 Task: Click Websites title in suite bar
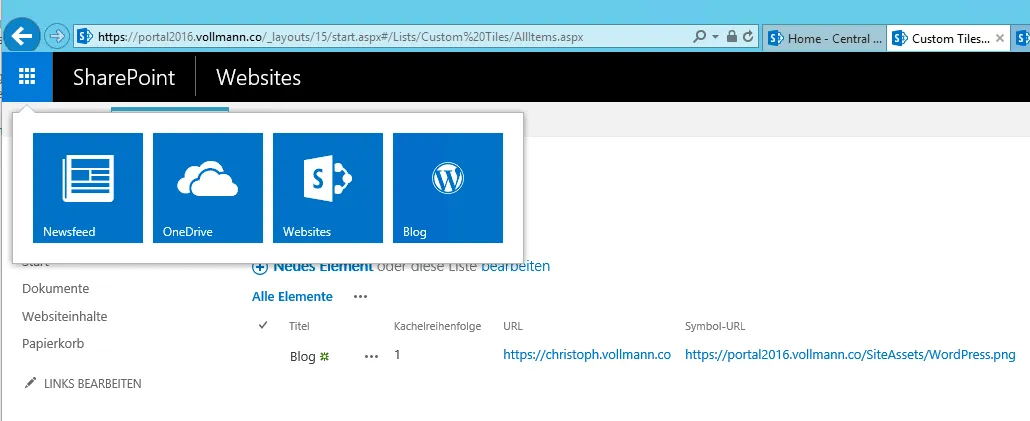(258, 78)
